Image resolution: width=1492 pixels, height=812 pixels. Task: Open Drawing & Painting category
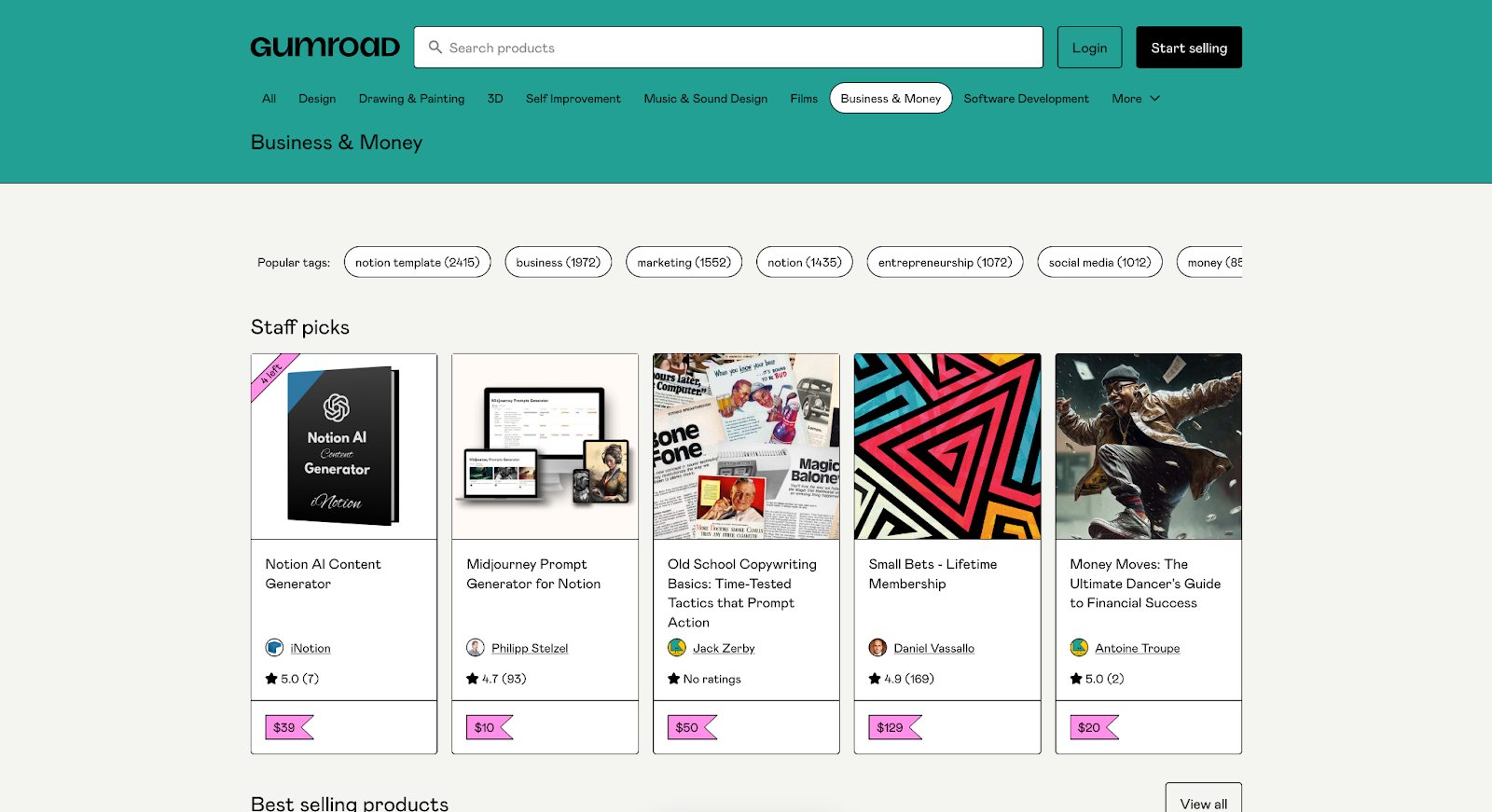click(411, 98)
